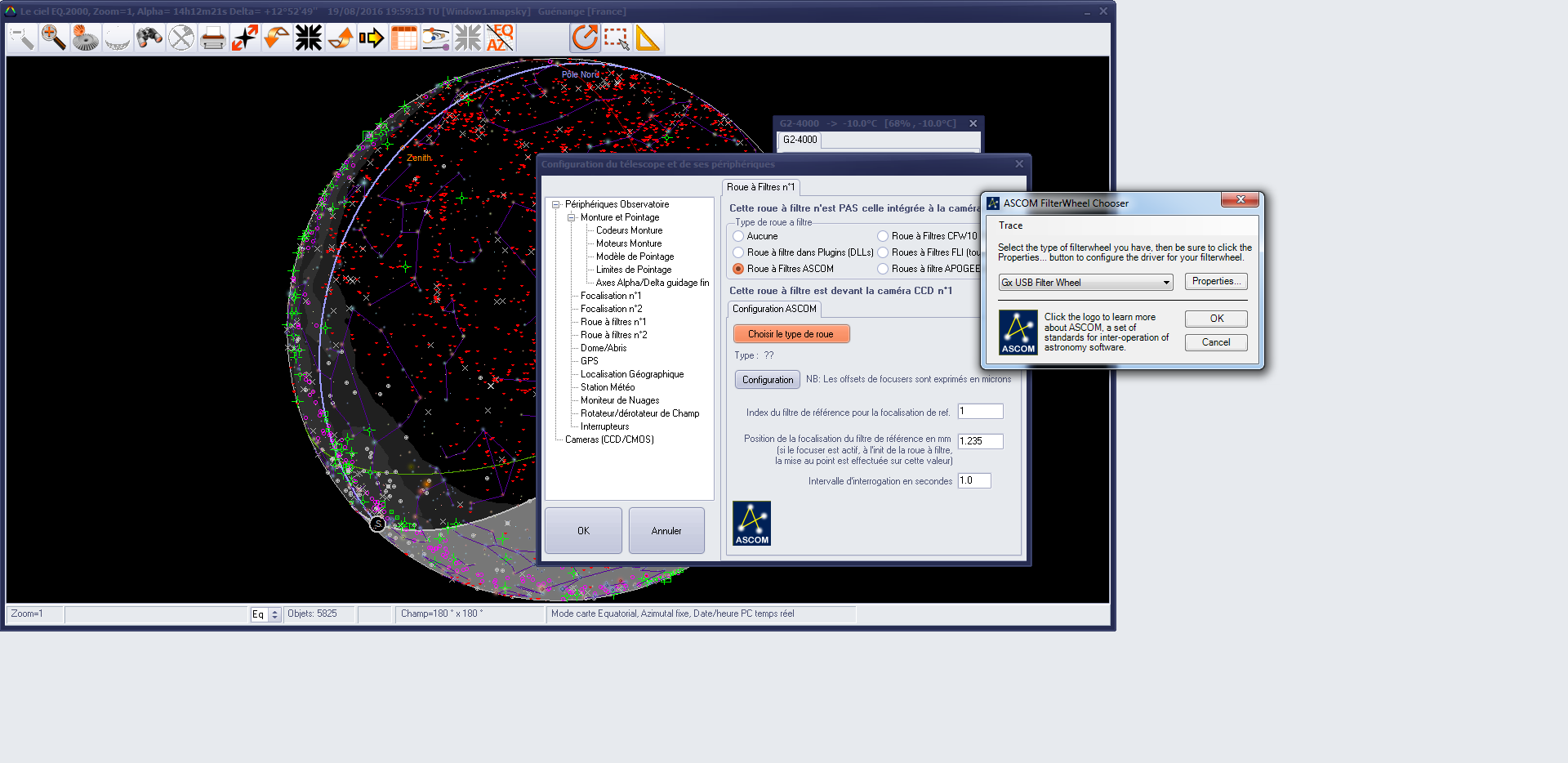Click the EQ/AZ coordinate mode icon
The image size is (1568, 763).
(500, 38)
